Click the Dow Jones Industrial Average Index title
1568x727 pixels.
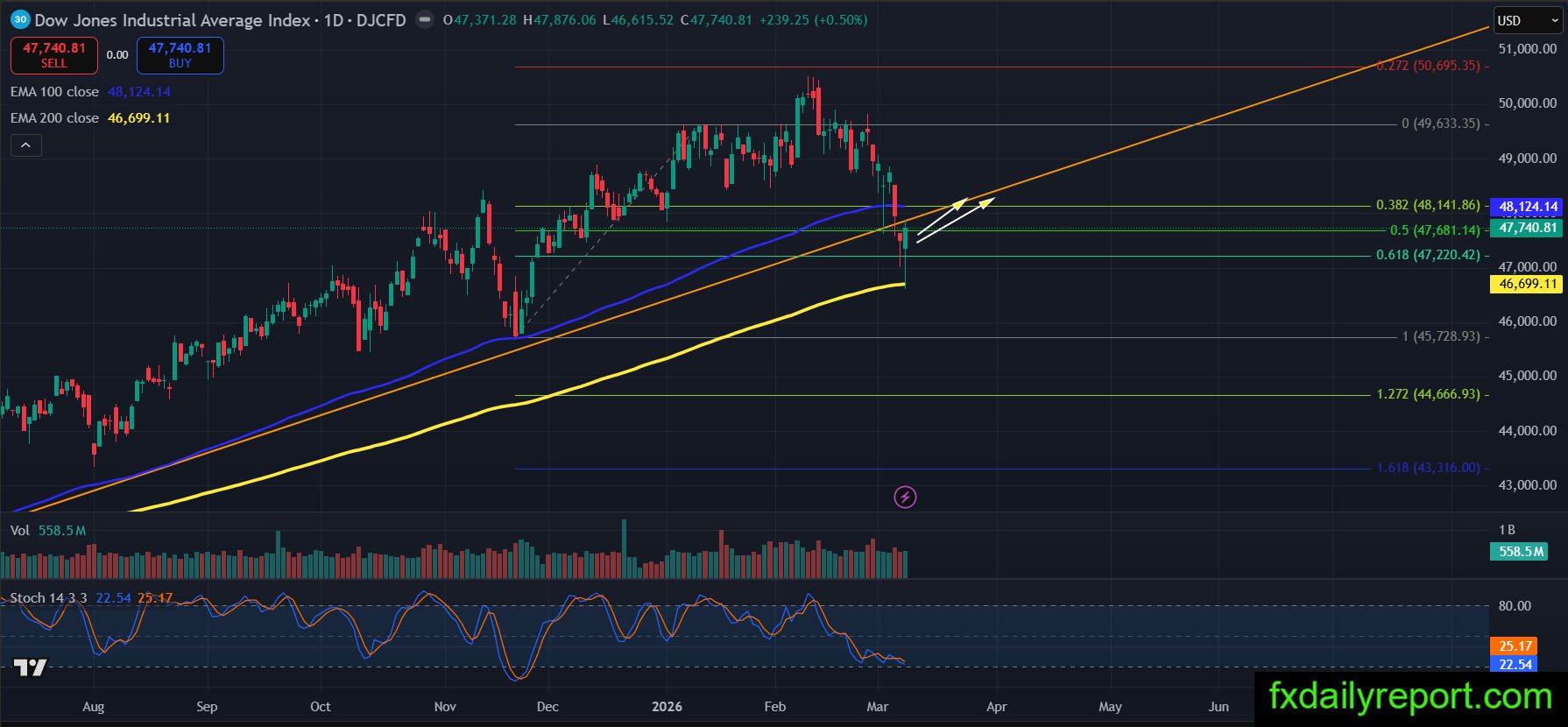(x=173, y=19)
